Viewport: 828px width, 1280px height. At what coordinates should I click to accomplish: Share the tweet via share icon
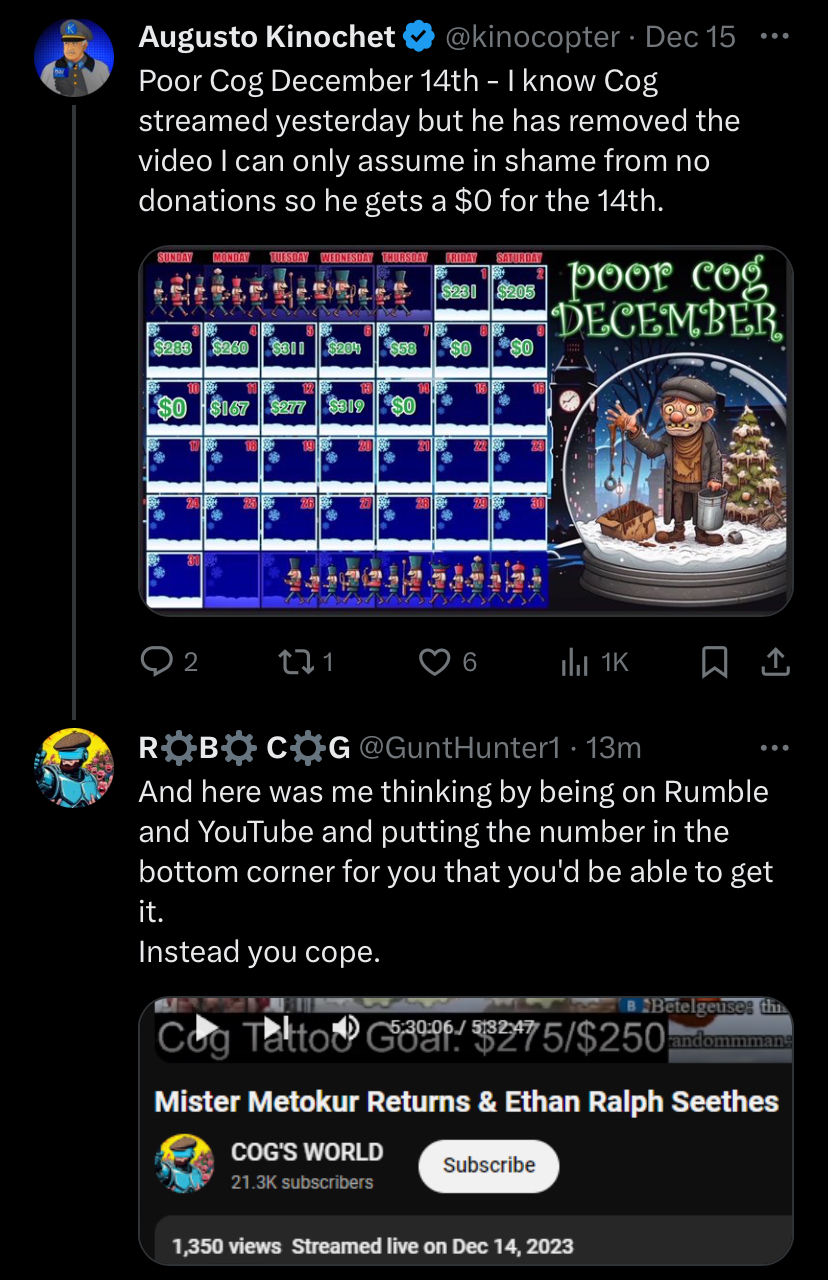click(777, 662)
